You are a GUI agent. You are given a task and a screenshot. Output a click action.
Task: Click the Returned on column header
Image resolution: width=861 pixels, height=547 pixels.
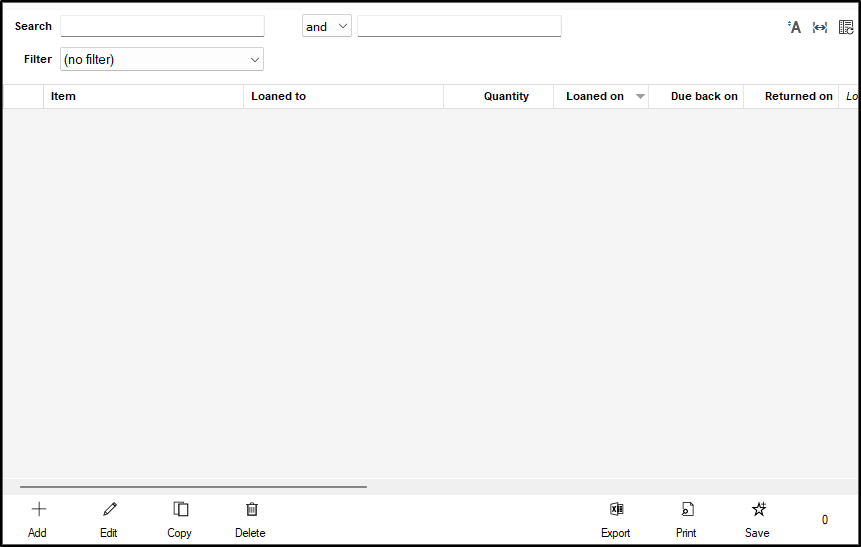click(x=798, y=97)
